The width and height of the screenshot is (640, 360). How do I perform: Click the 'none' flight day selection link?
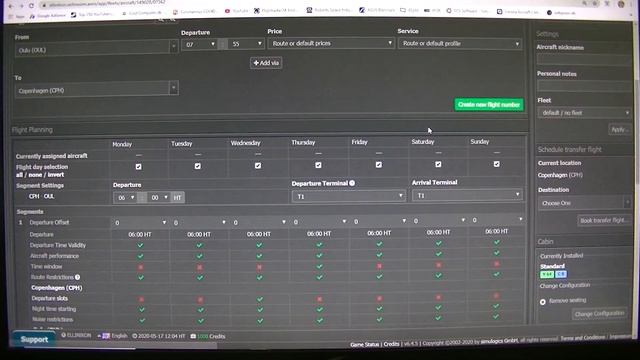point(35,175)
